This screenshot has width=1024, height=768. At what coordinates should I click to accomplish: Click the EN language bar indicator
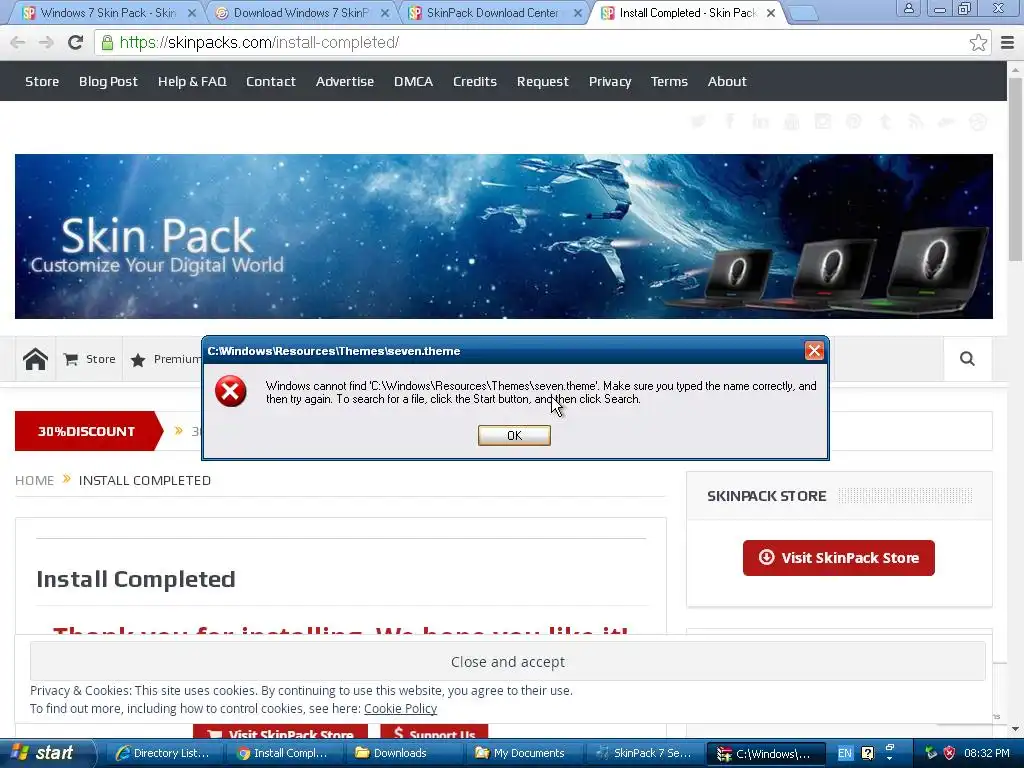[845, 753]
